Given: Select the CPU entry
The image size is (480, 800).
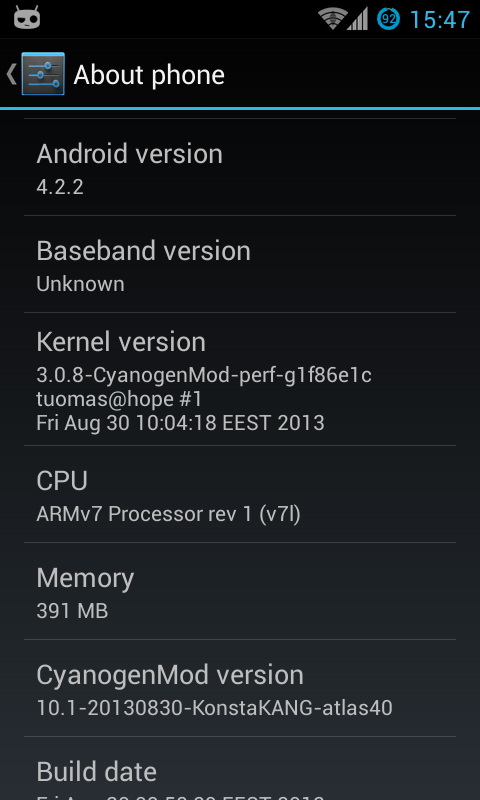Looking at the screenshot, I should pyautogui.click(x=240, y=494).
